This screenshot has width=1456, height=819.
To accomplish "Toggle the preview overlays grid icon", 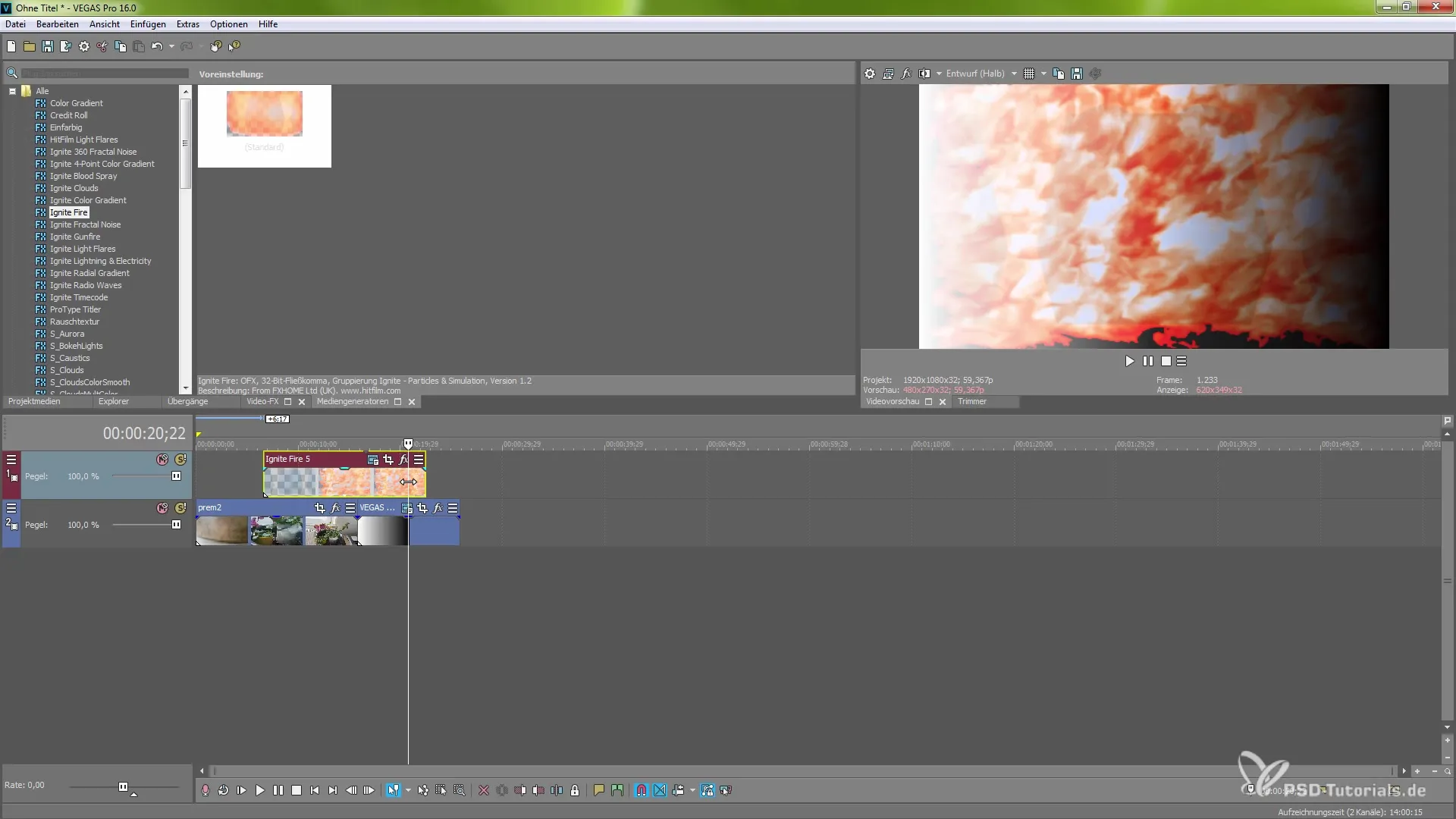I will coord(1029,74).
